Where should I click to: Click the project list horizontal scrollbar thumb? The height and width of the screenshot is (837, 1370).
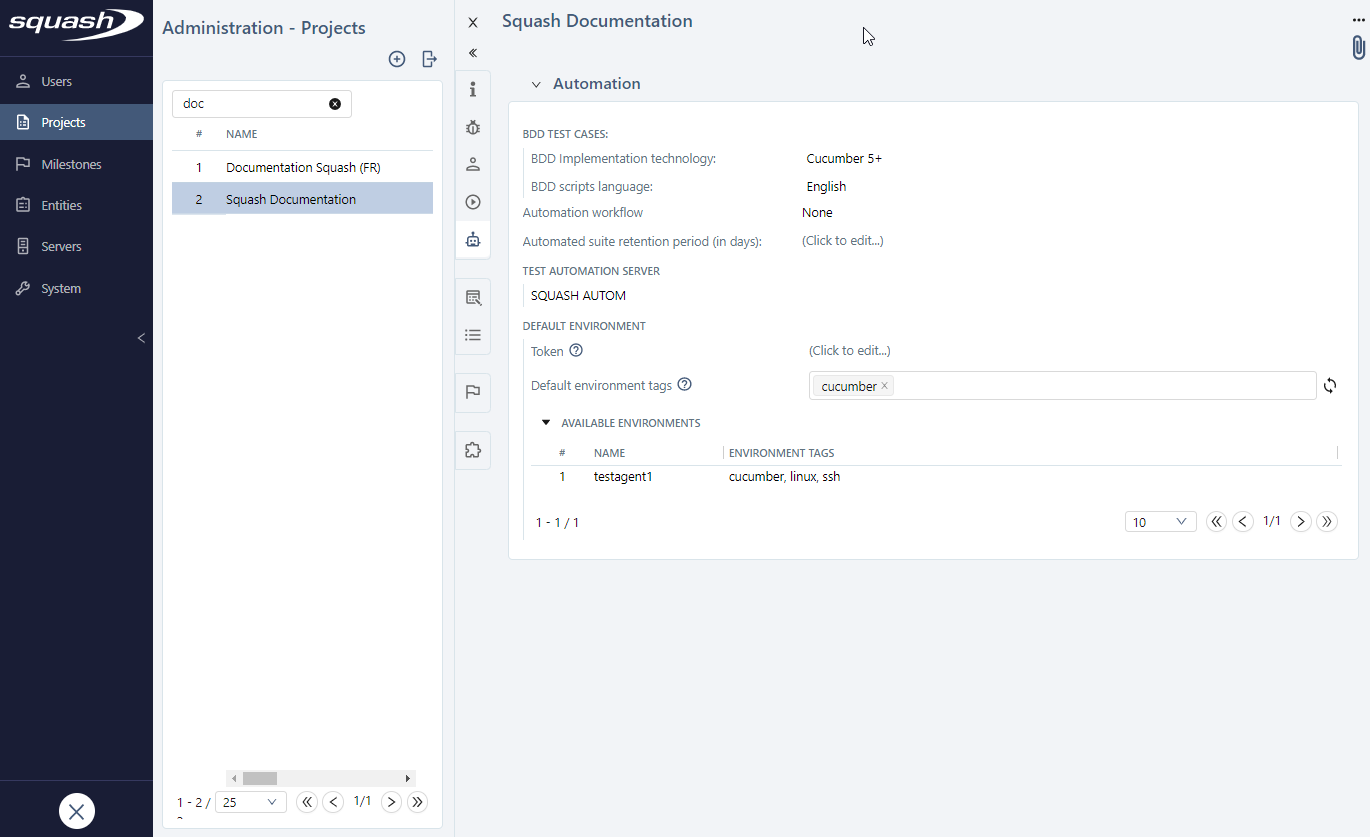click(260, 778)
